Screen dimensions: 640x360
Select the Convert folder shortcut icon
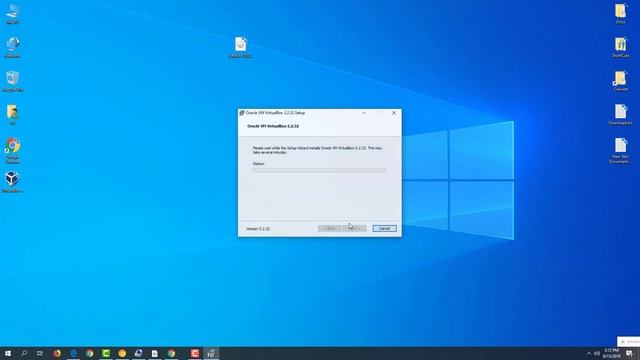pyautogui.click(x=620, y=81)
